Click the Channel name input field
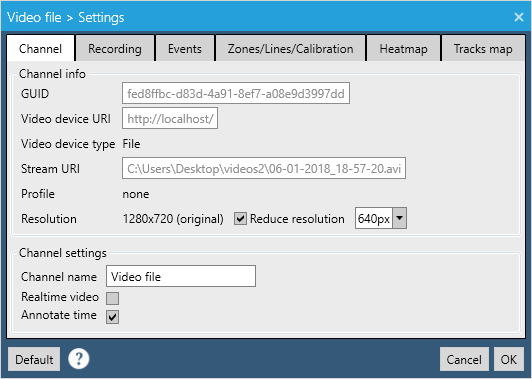Viewport: 532px width, 379px height. coord(181,276)
